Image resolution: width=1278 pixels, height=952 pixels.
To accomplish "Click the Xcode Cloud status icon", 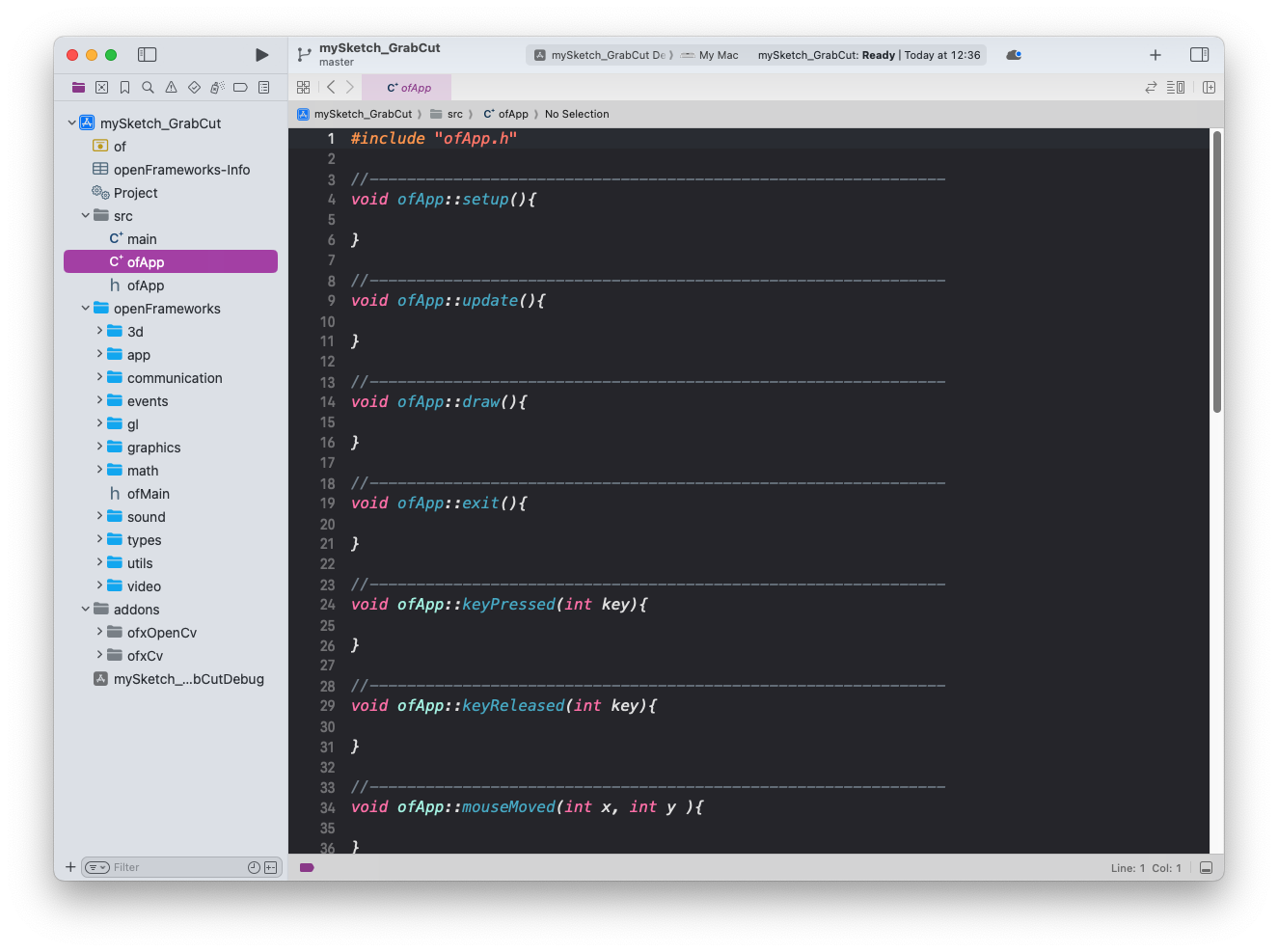I will point(1014,55).
